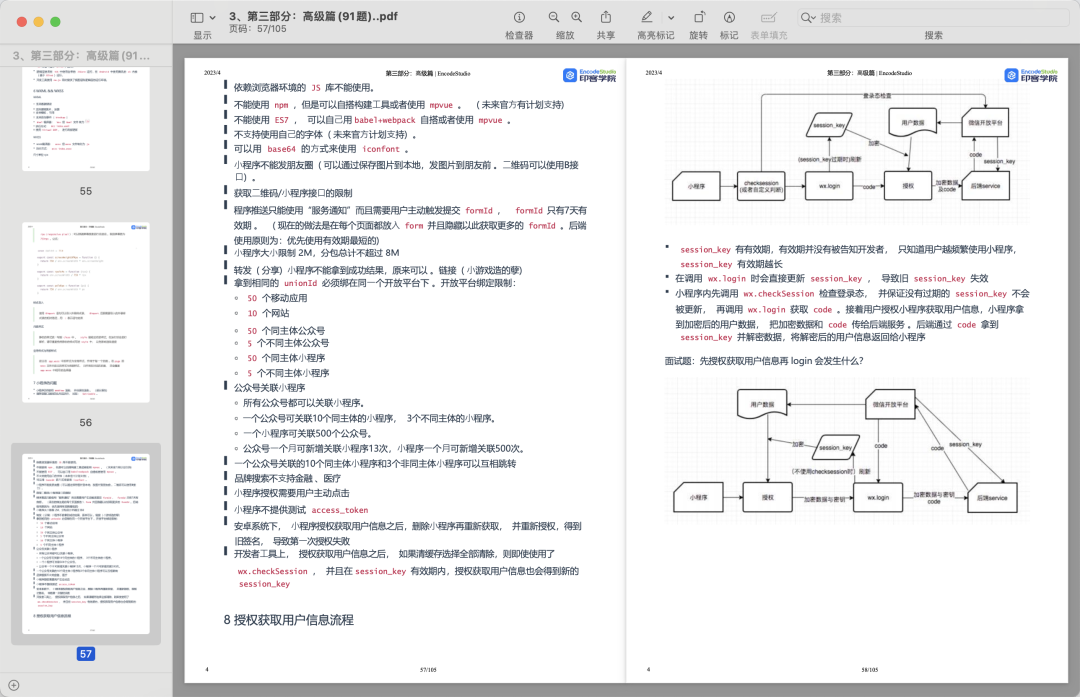Click the page number label 57 badge
This screenshot has height=697, width=1080.
point(86,654)
